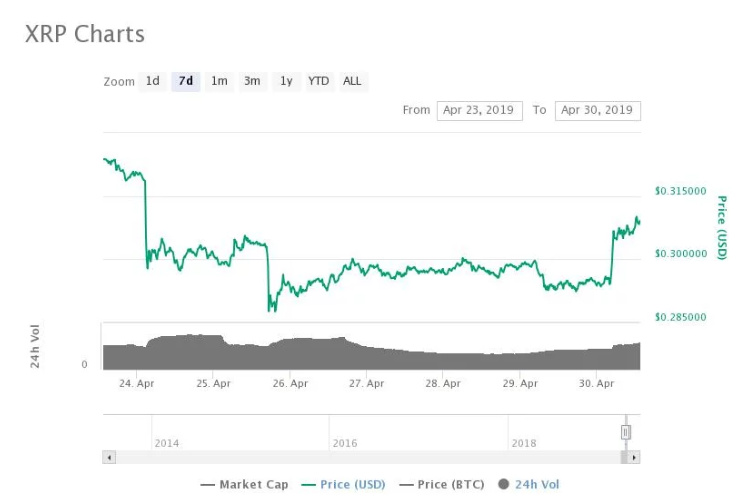The image size is (733, 499).
Task: Click the XRP Charts heading
Action: pyautogui.click(x=85, y=34)
